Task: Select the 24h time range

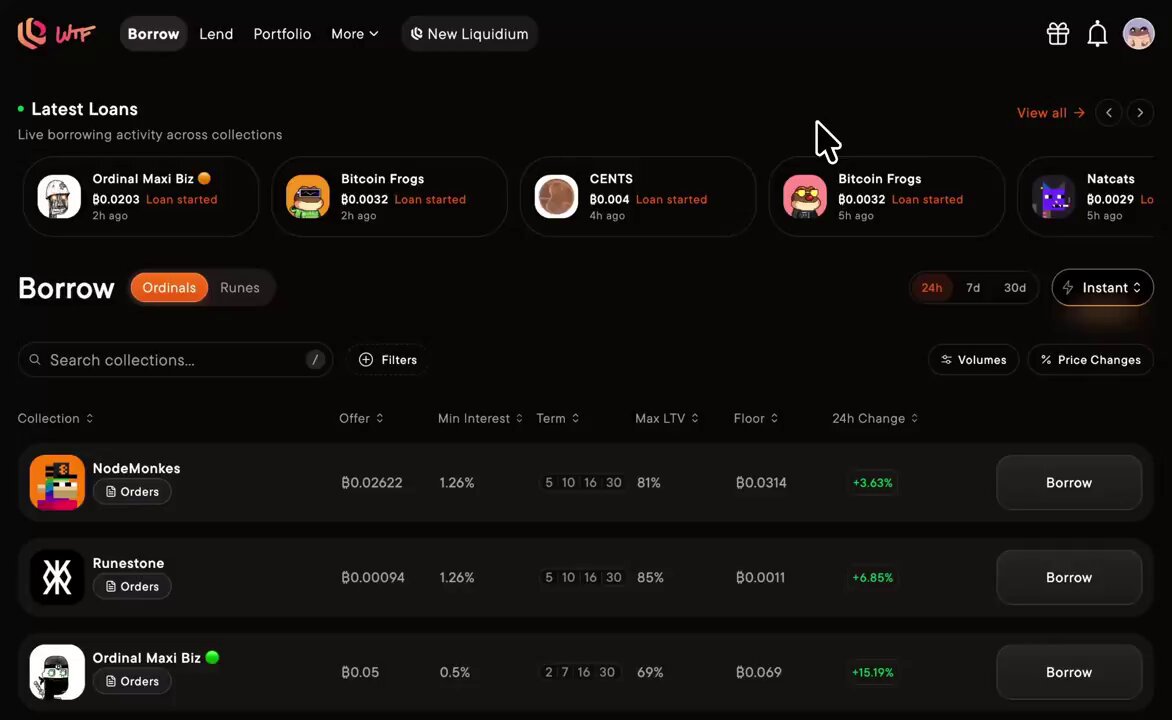Action: (931, 288)
